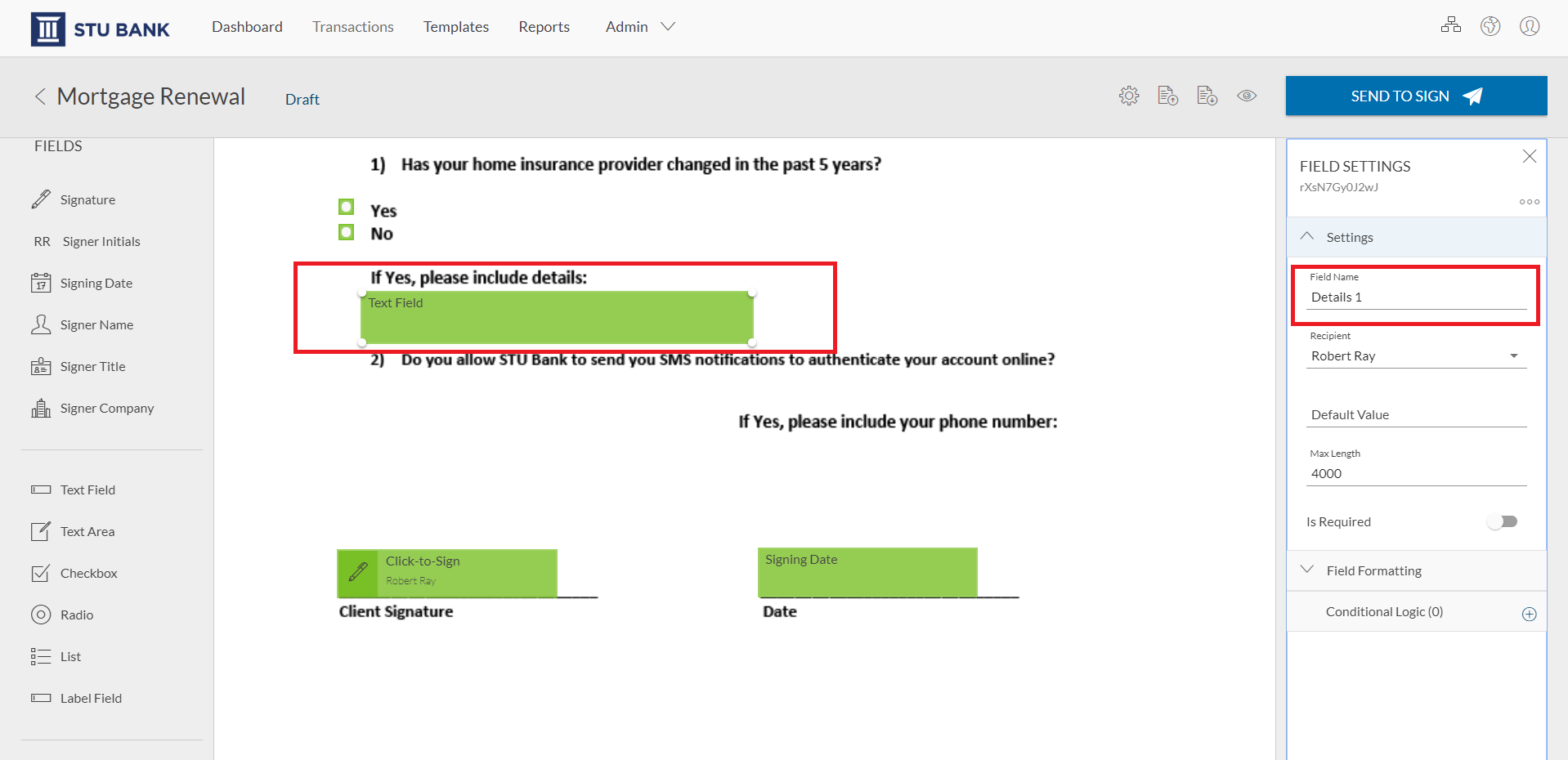Select the Signing Date field tool
Screen dimensions: 1568x760
(x=82, y=283)
